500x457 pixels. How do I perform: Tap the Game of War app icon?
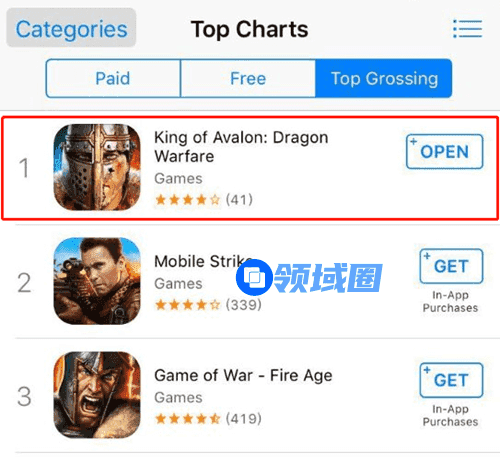tap(97, 395)
